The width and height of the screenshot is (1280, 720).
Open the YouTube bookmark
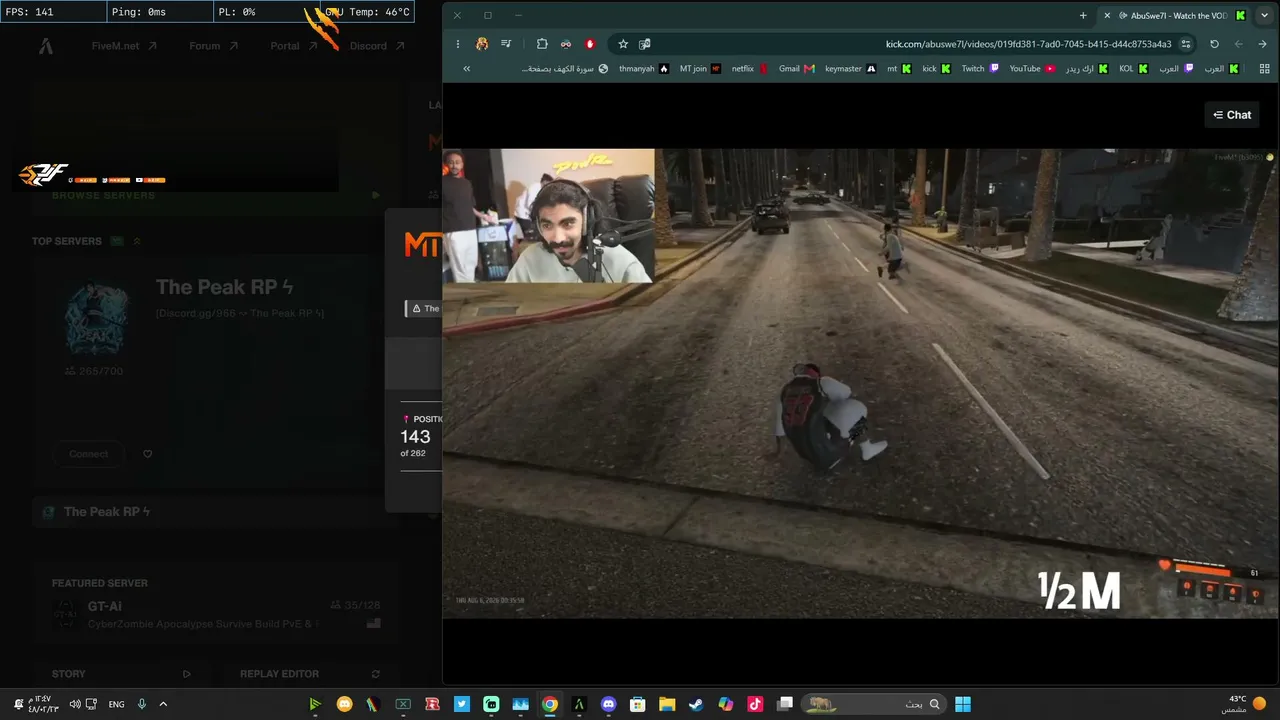tap(1033, 69)
